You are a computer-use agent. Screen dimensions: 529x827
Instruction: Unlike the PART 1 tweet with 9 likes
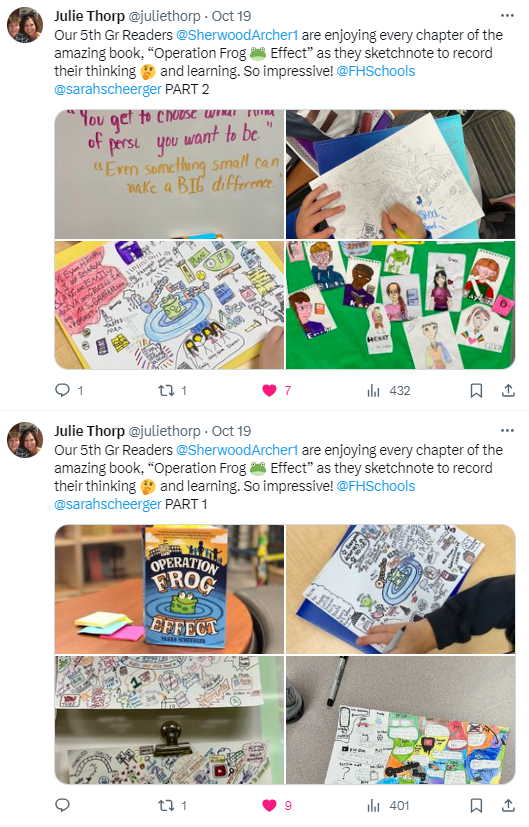point(276,805)
